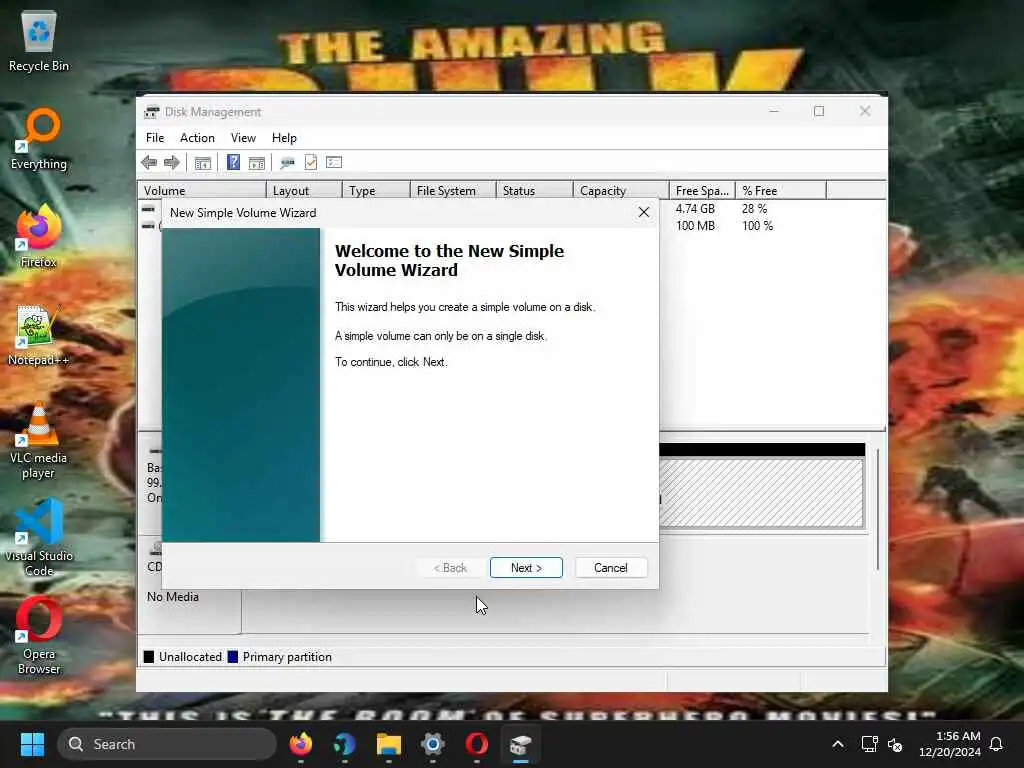Click the Next button in the wizard
This screenshot has height=768, width=1024.
coord(526,568)
